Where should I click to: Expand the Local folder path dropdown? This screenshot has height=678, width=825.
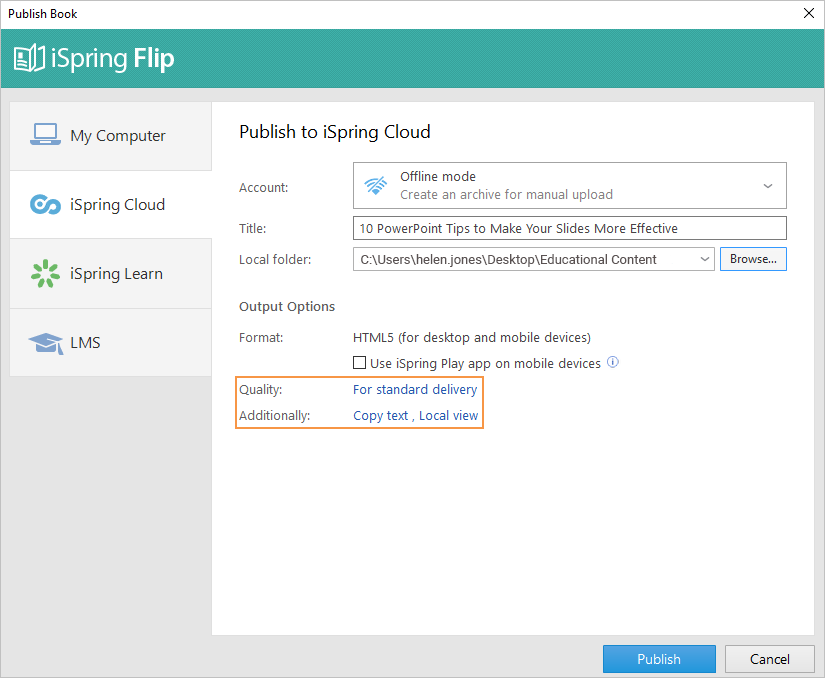click(x=704, y=258)
